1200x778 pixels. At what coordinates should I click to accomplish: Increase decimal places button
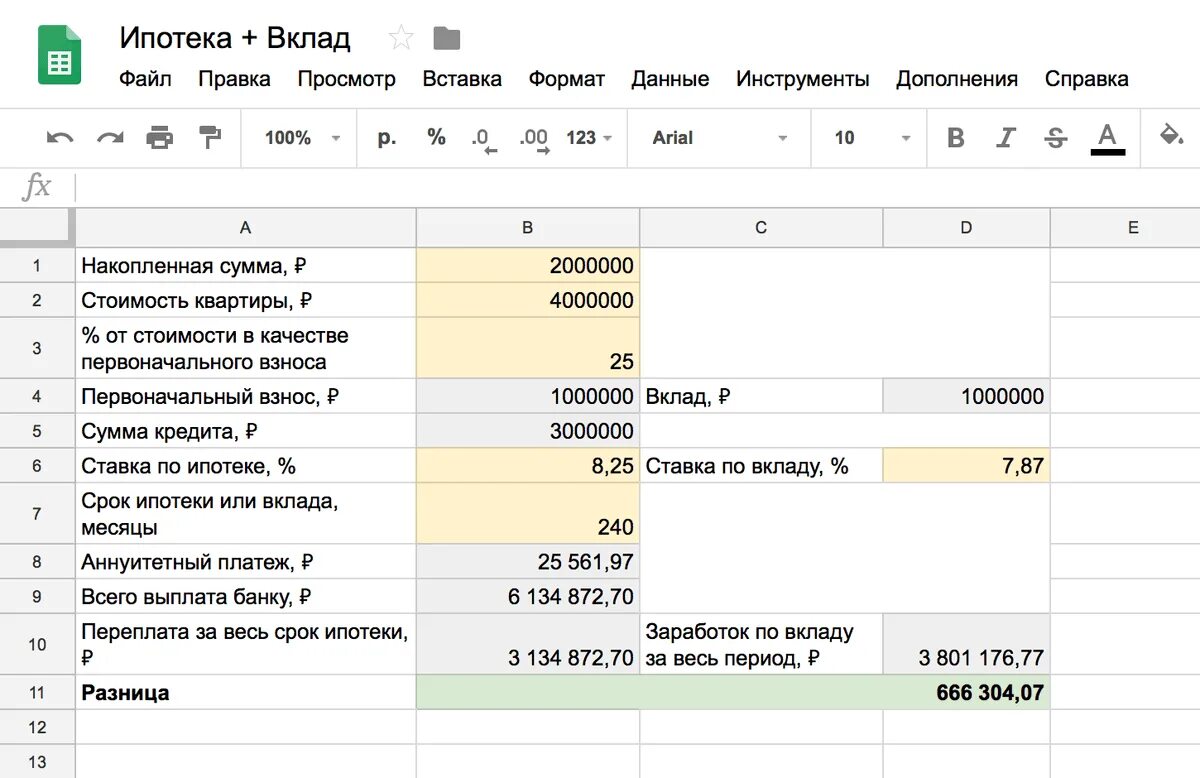tap(534, 139)
